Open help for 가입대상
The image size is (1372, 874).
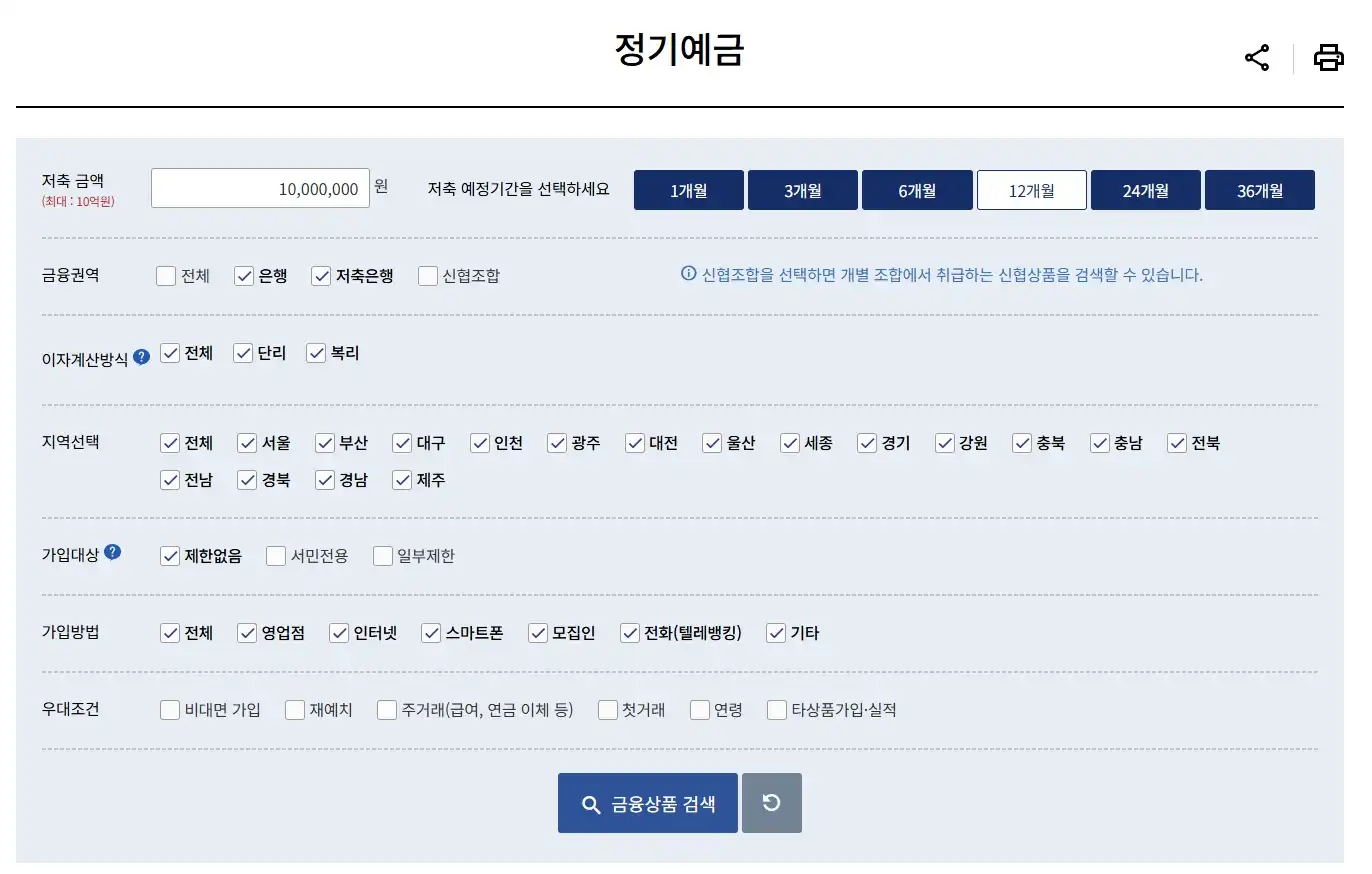pos(112,552)
